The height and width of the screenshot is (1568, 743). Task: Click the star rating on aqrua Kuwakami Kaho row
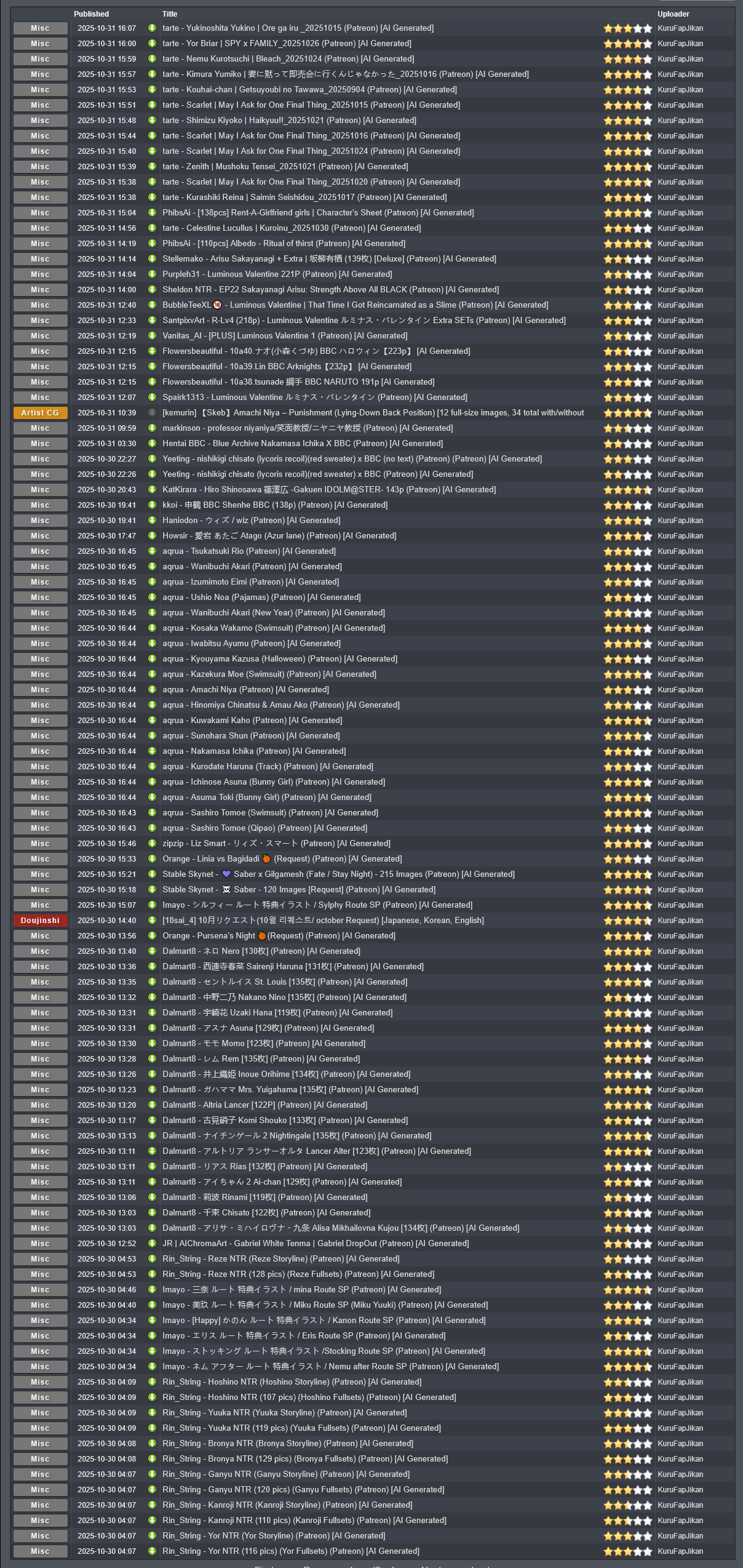[x=628, y=721]
